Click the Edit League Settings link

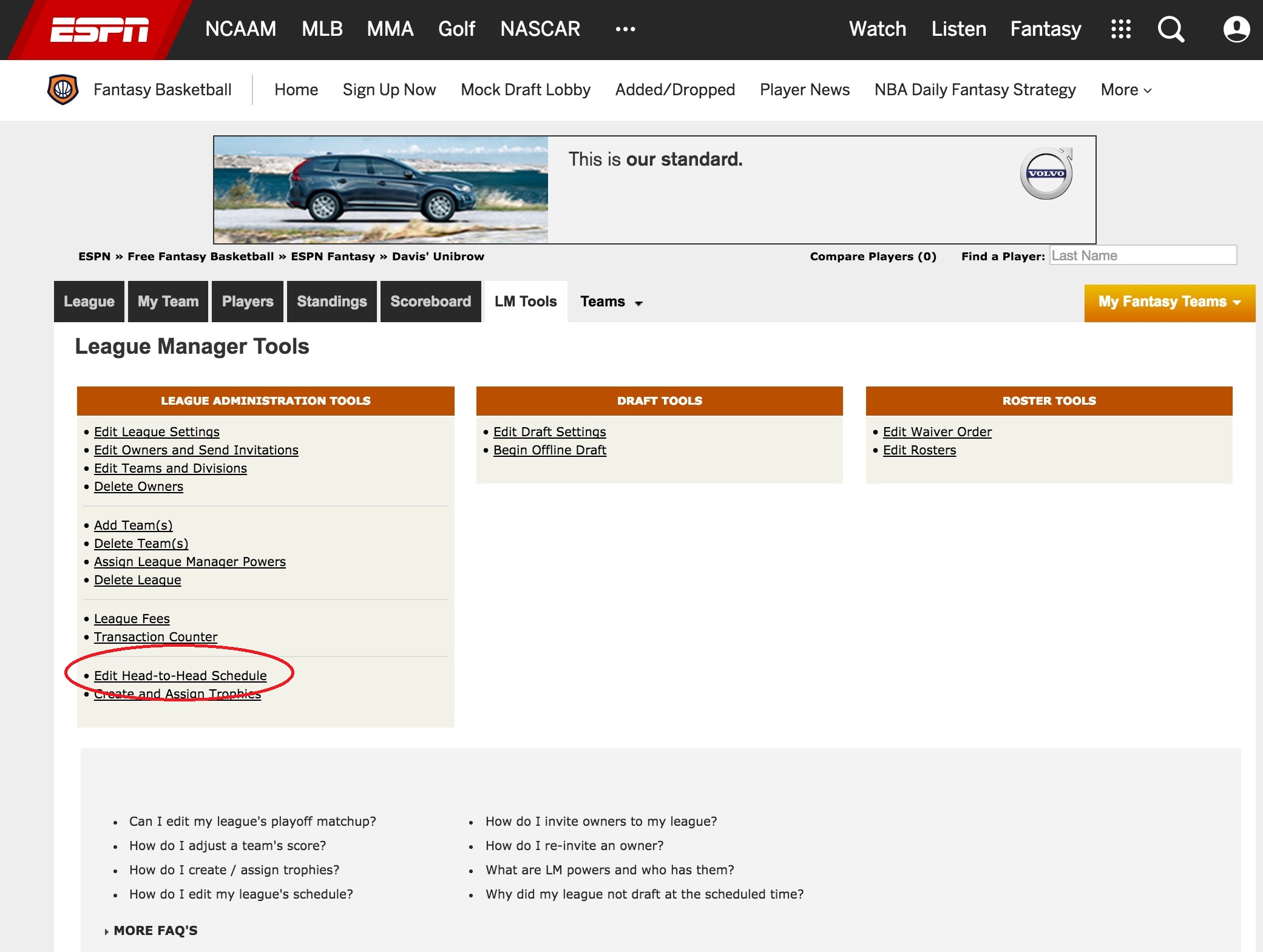click(157, 432)
